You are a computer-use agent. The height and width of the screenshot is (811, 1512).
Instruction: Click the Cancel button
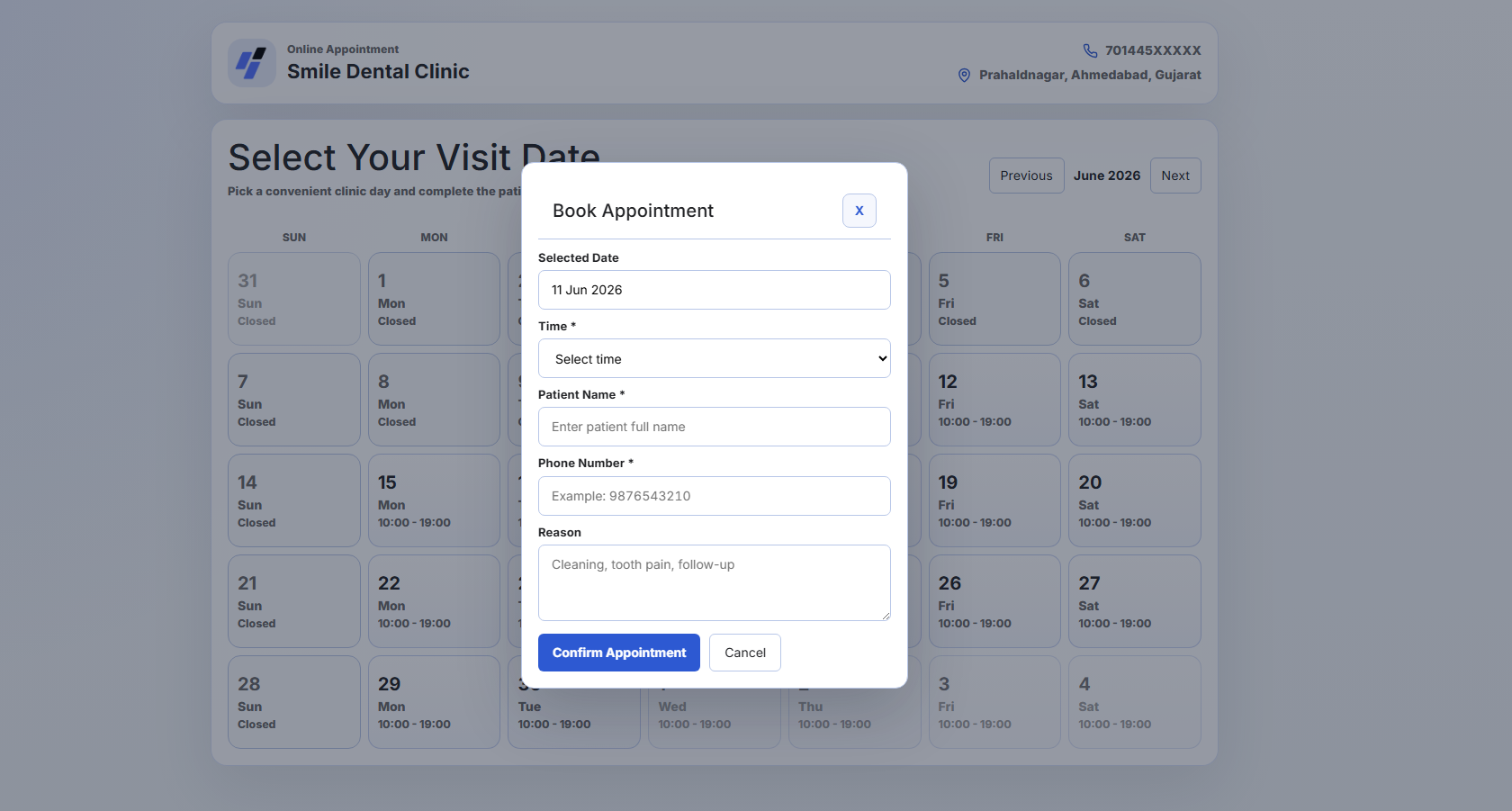(x=745, y=653)
